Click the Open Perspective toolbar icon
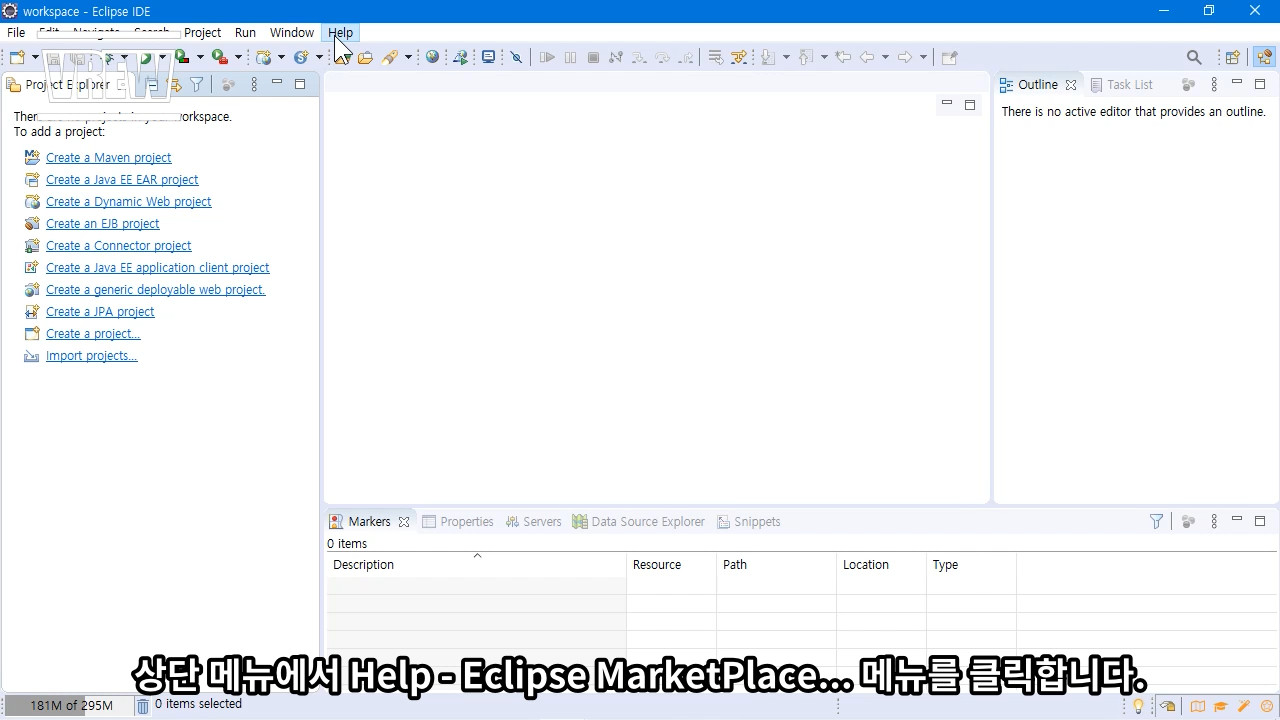 click(1233, 57)
